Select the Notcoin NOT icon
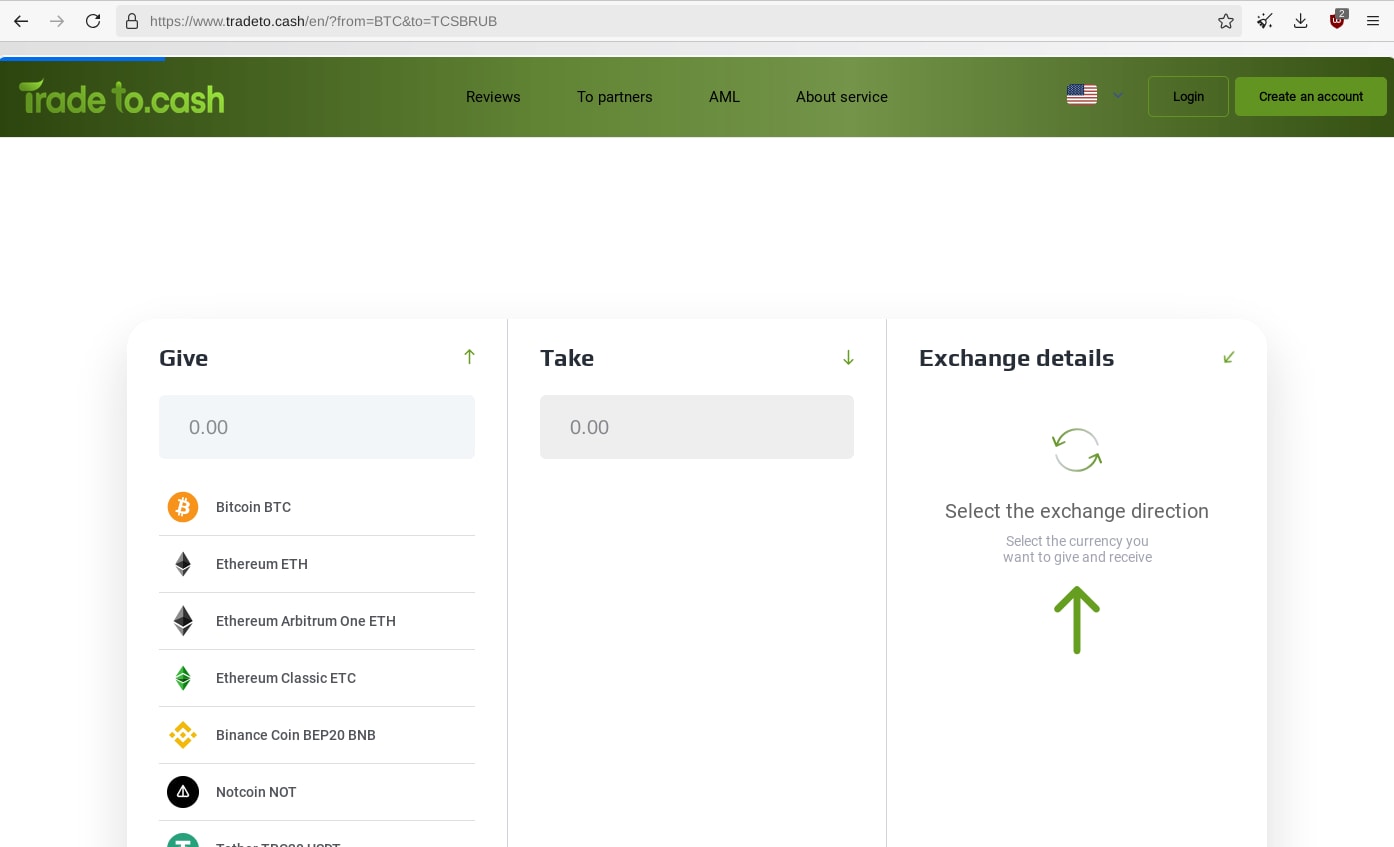 click(x=182, y=791)
